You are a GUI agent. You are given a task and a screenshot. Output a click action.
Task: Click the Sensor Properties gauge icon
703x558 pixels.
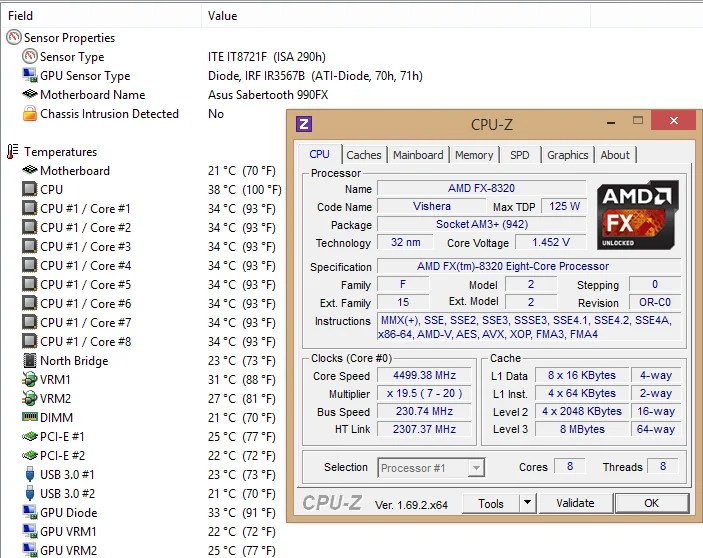tap(14, 38)
